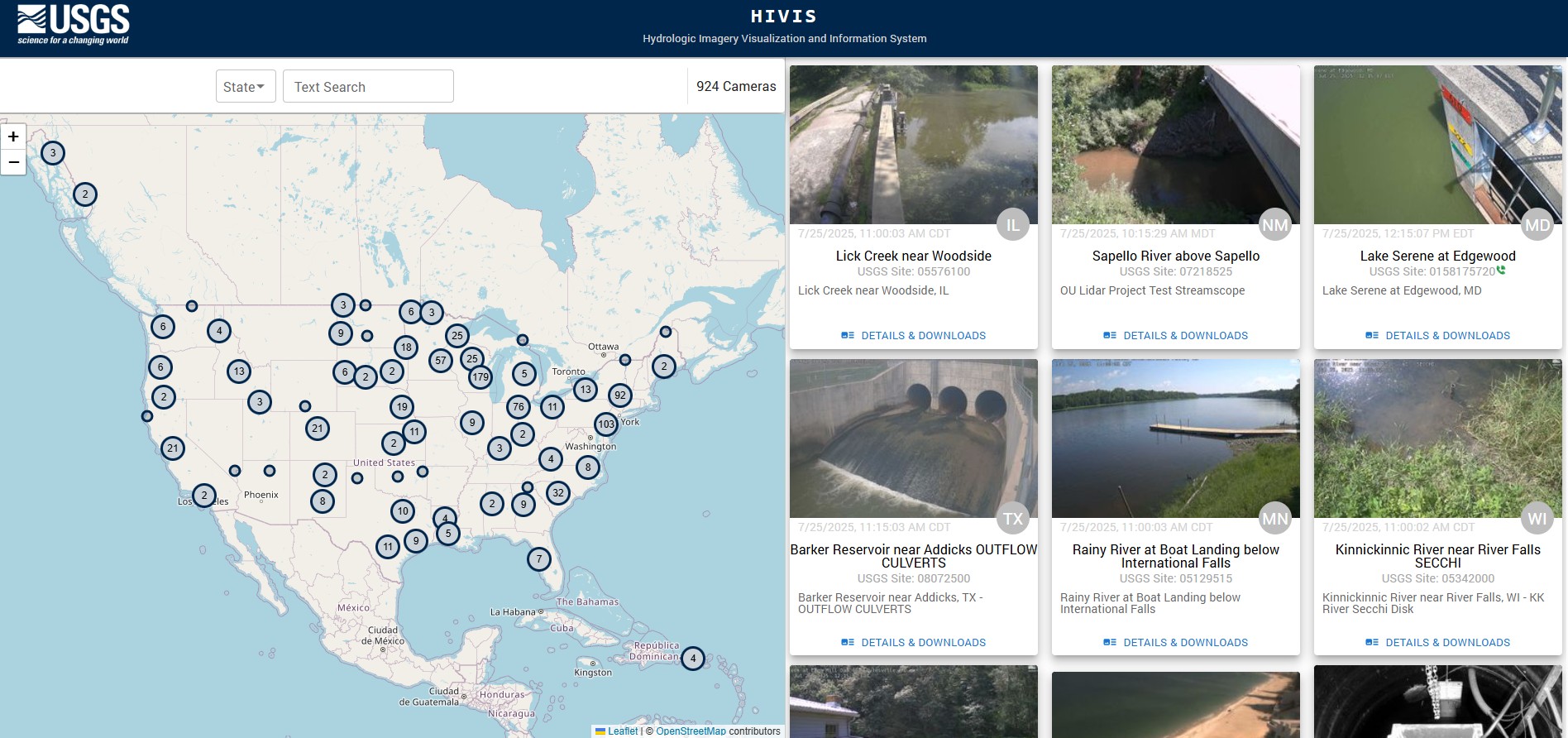Screen dimensions: 1568x738
Task: Click phone icon next to site 0158175720
Action: (1501, 270)
